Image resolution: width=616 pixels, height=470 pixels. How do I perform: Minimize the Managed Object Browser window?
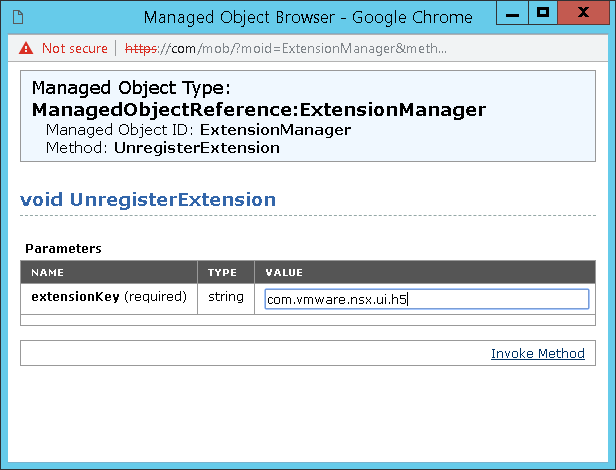pyautogui.click(x=512, y=13)
